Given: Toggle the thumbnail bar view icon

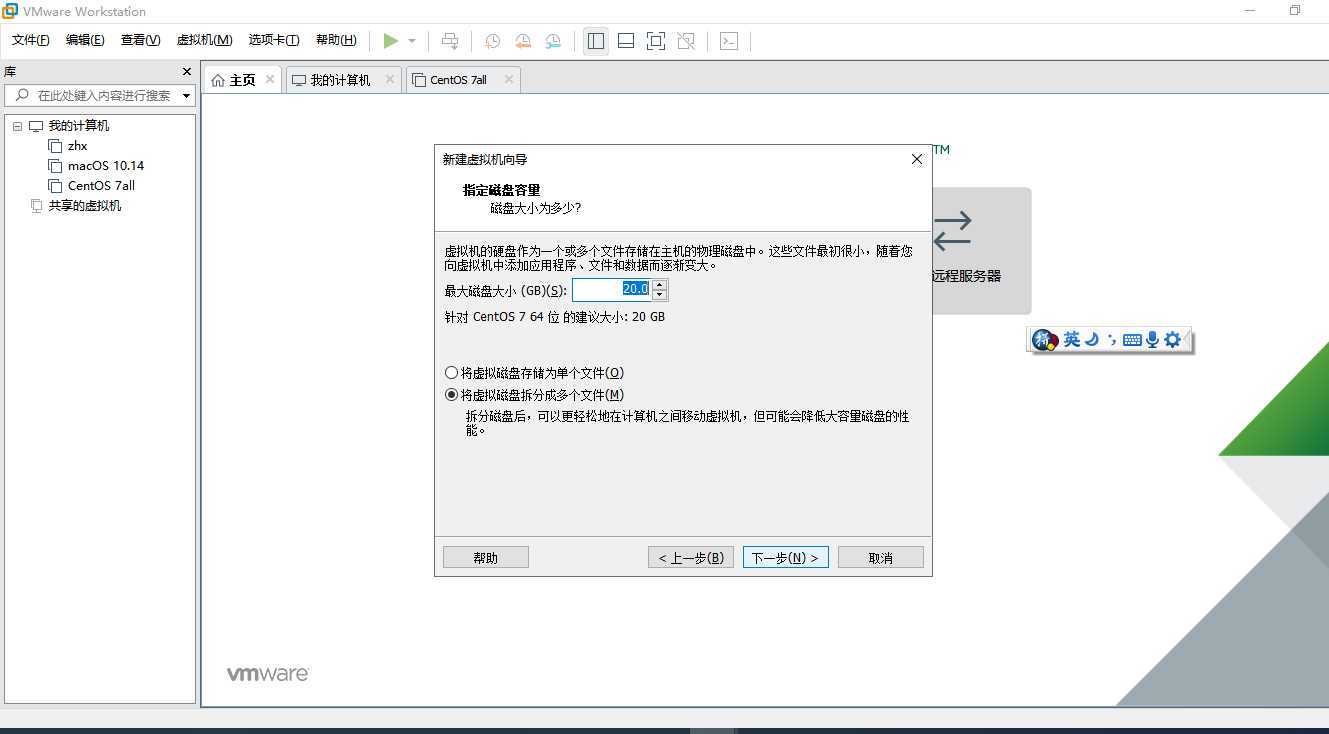Looking at the screenshot, I should (x=626, y=41).
